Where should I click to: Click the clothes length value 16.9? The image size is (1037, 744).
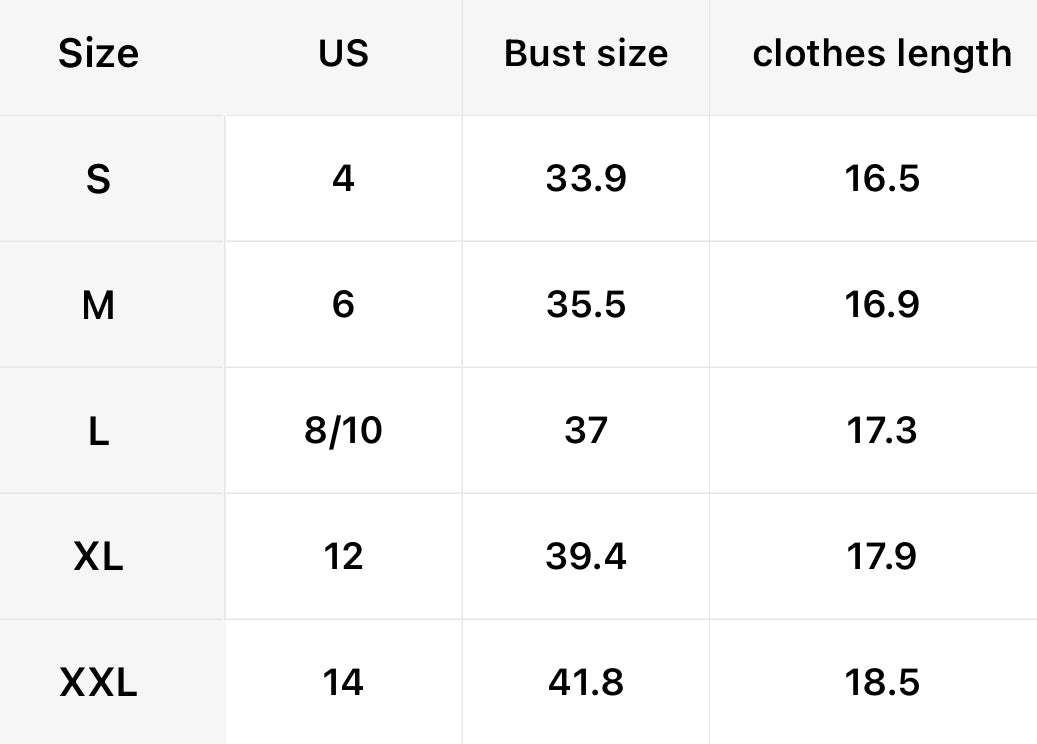tap(881, 305)
